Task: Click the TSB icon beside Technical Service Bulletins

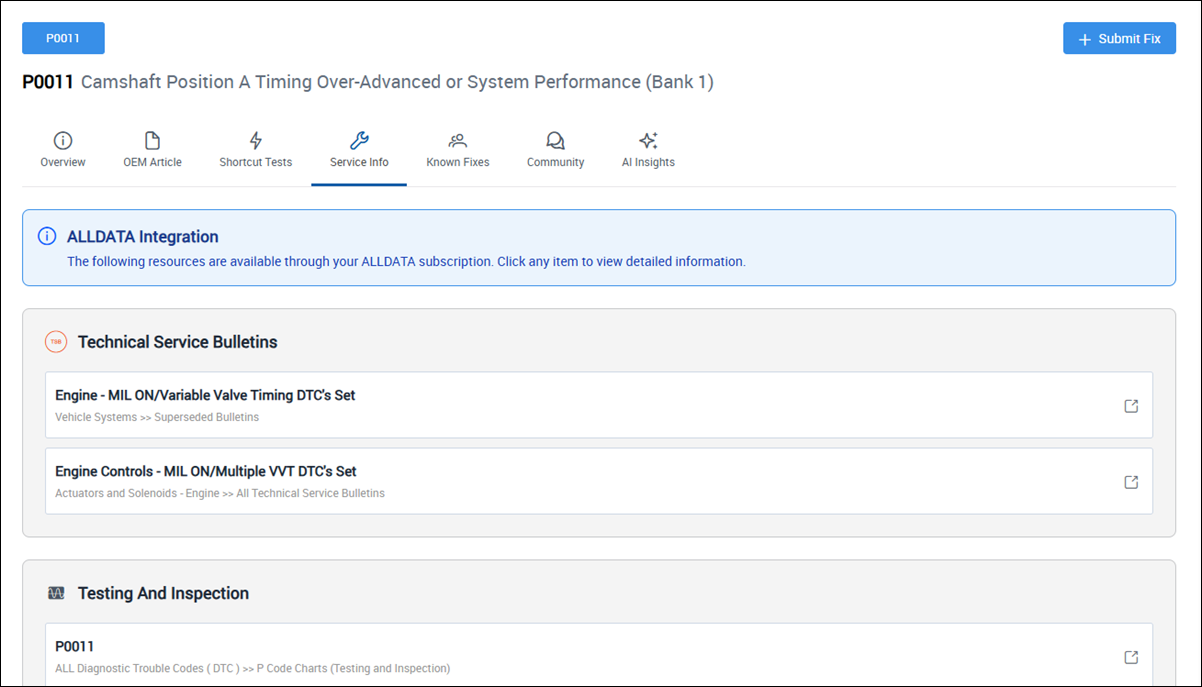Action: tap(56, 342)
